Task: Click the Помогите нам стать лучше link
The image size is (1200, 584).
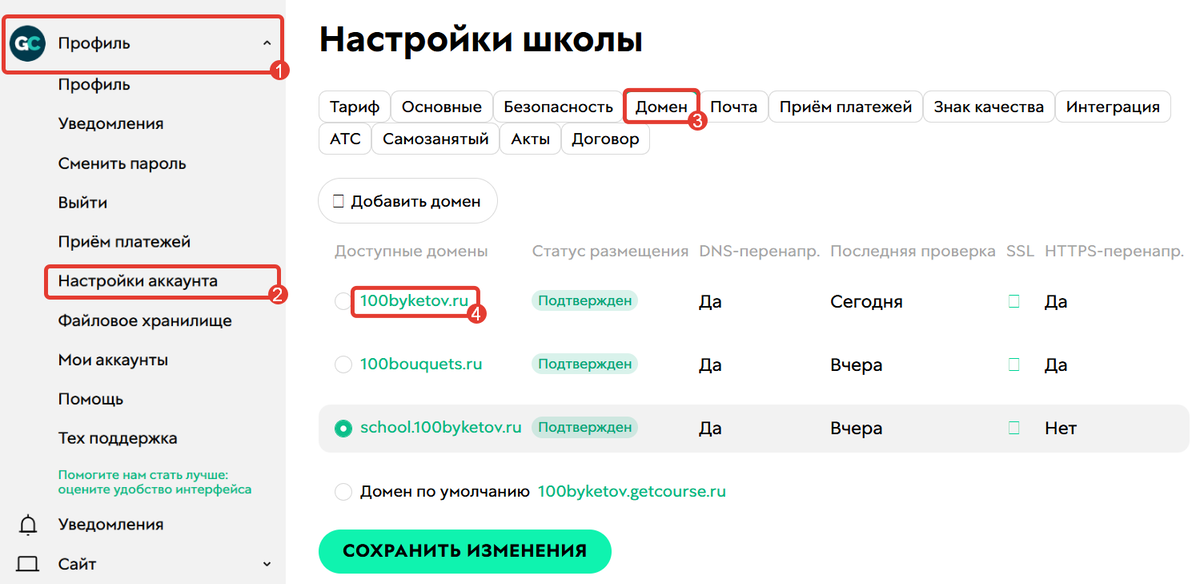Action: 155,482
